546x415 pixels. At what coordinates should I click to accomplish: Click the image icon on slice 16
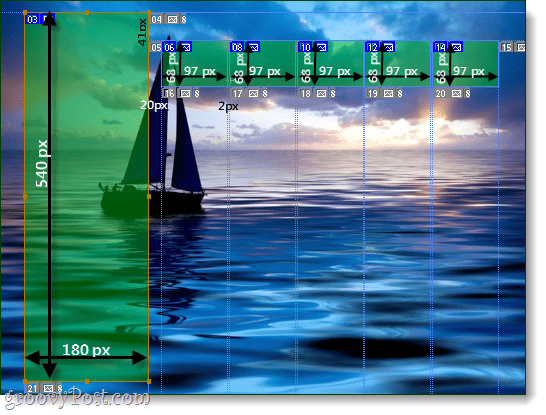[185, 93]
